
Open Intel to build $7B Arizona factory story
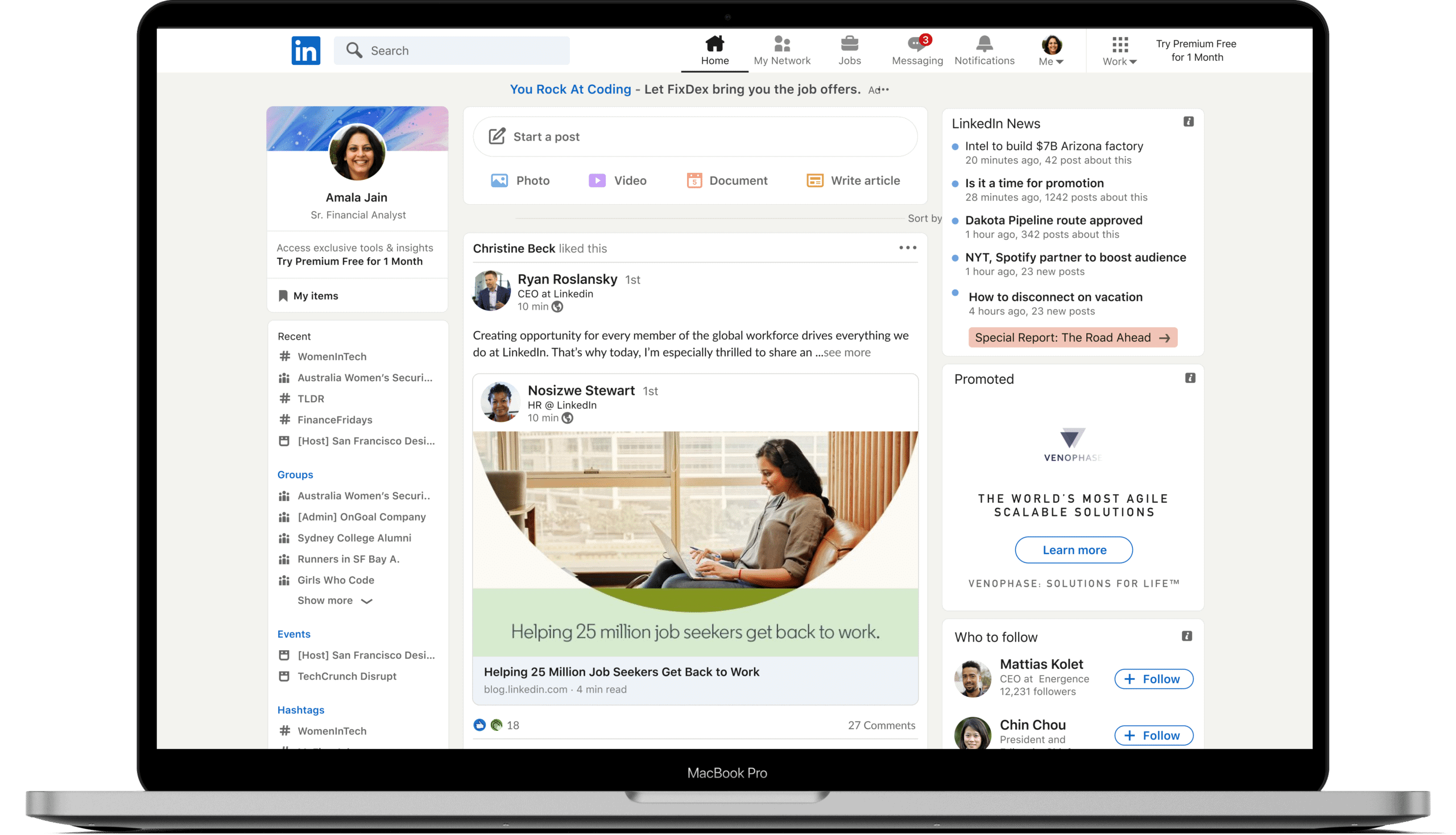pos(1053,146)
